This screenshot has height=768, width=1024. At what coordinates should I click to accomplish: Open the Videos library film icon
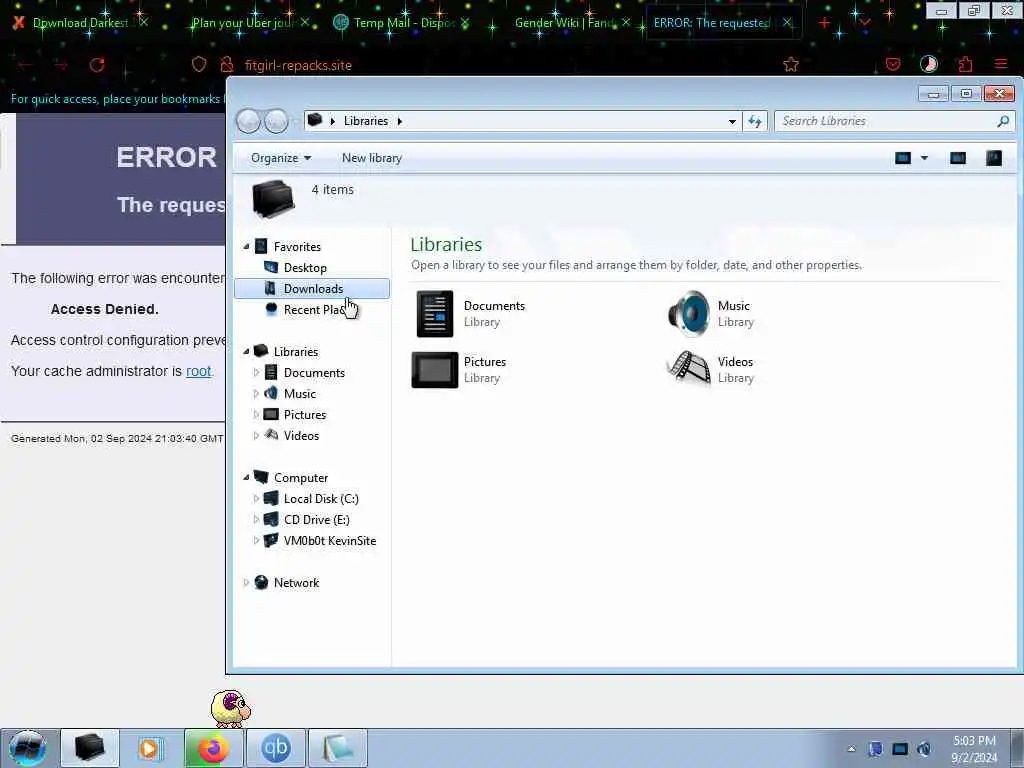click(689, 370)
